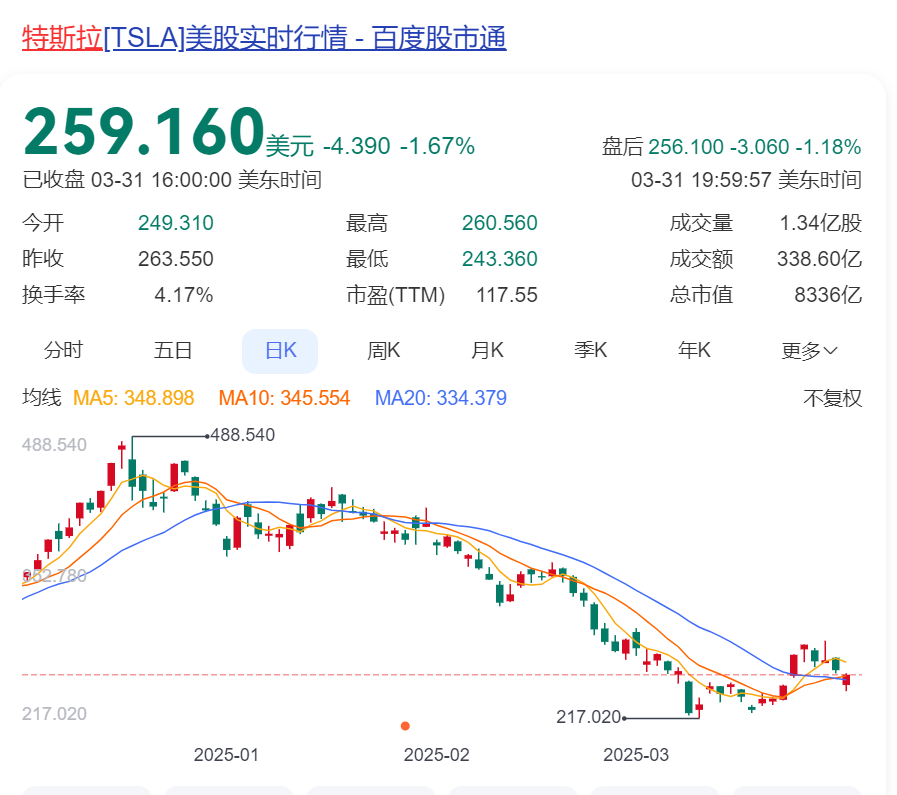Click the 总市值 value 8336亿
Image resolution: width=897 pixels, height=795 pixels.
coord(828,295)
